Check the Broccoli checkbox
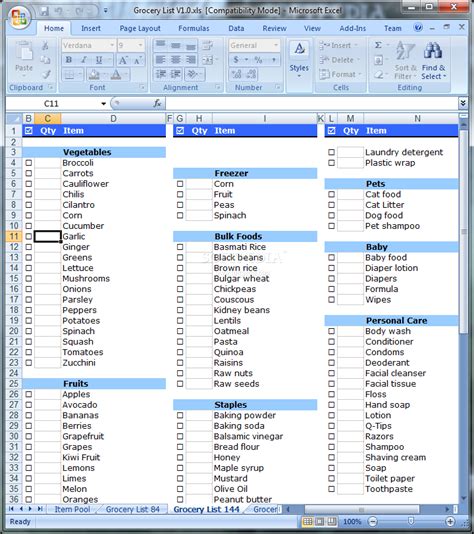Screen dimensions: 474x534 tap(29, 163)
